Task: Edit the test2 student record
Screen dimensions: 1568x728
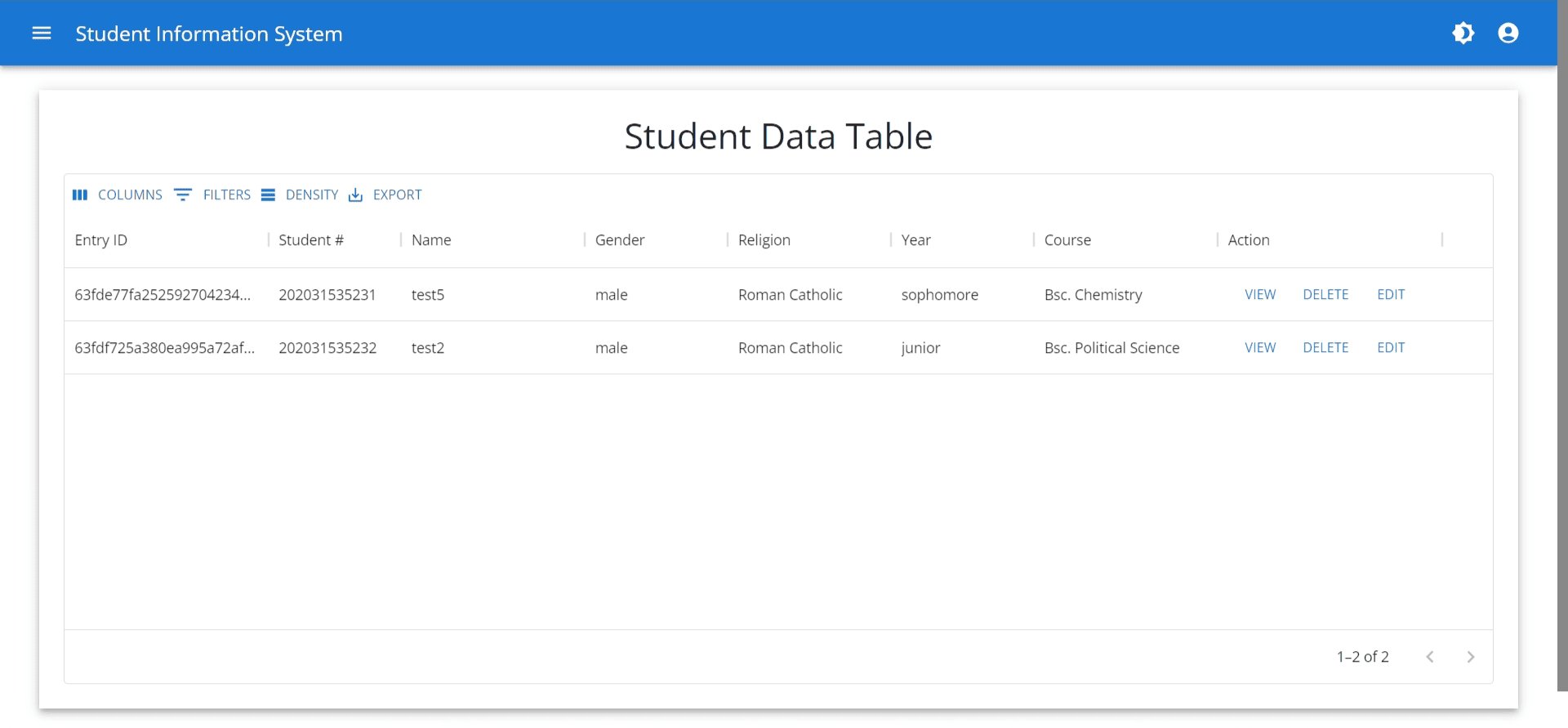Action: (1390, 348)
